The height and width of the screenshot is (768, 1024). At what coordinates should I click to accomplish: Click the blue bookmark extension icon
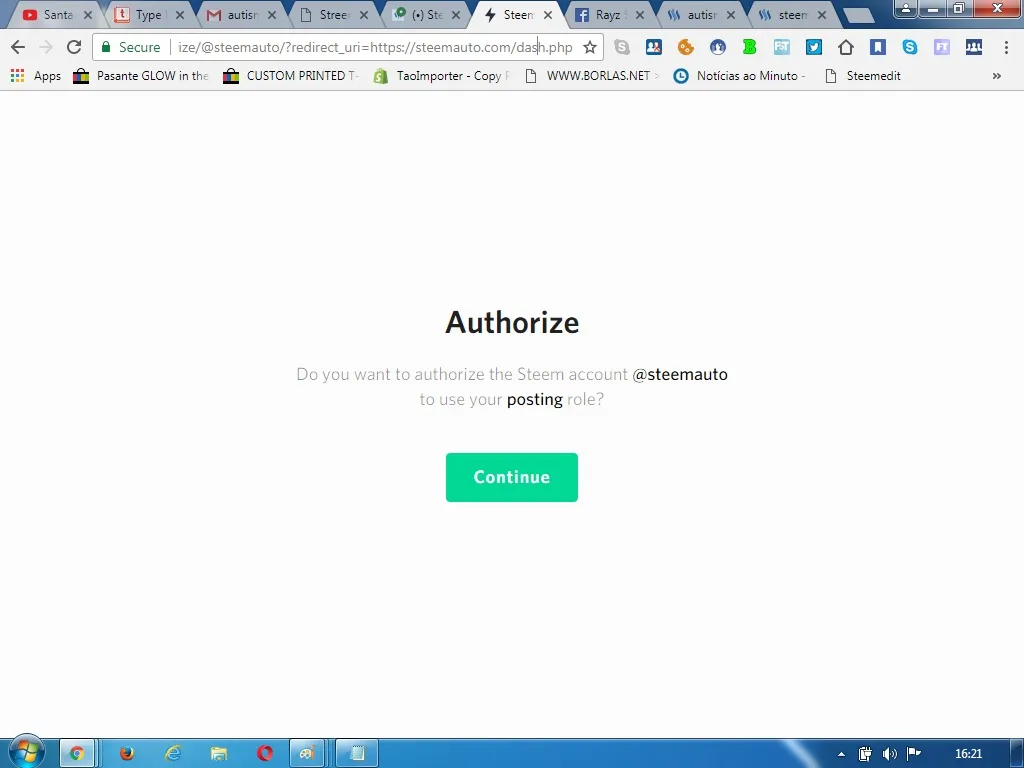point(878,47)
